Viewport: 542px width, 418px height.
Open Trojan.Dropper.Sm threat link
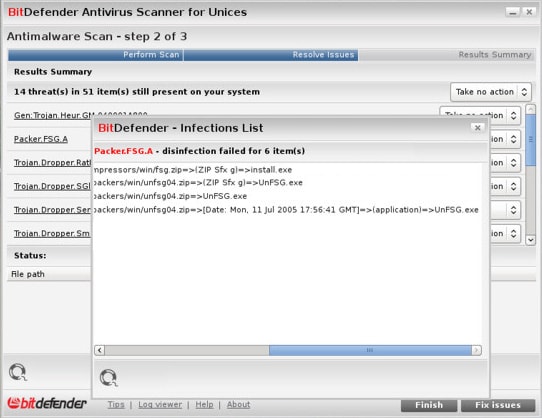(x=52, y=234)
